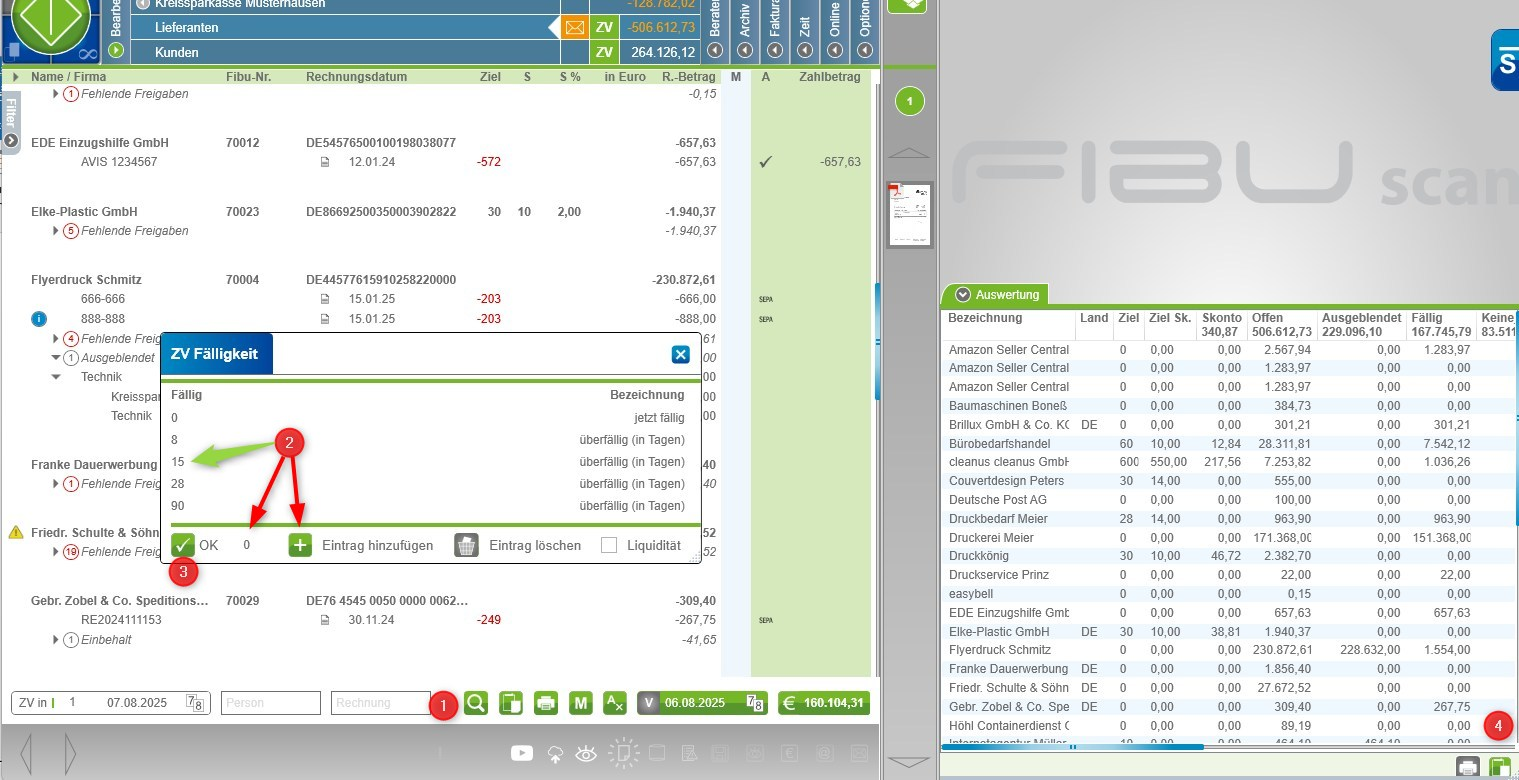Click the magnifier search icon in bottom toolbar
The height and width of the screenshot is (780, 1519).
(x=476, y=703)
